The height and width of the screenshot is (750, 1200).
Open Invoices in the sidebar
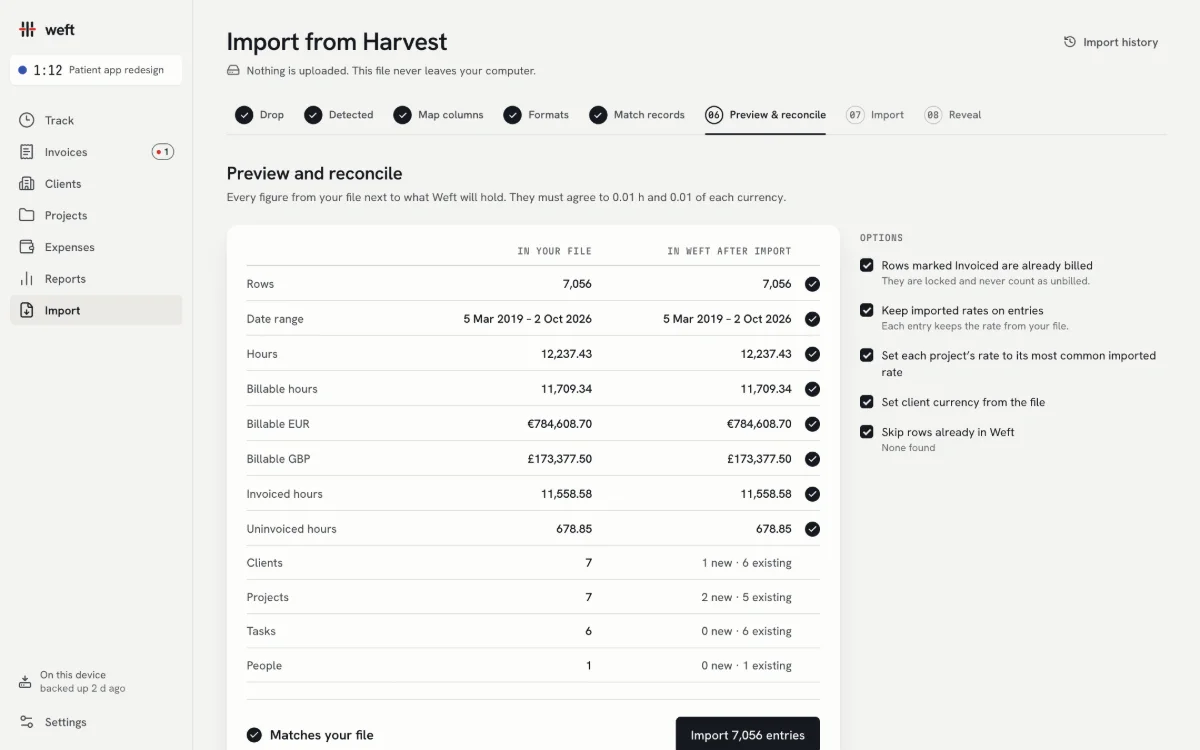pos(96,152)
